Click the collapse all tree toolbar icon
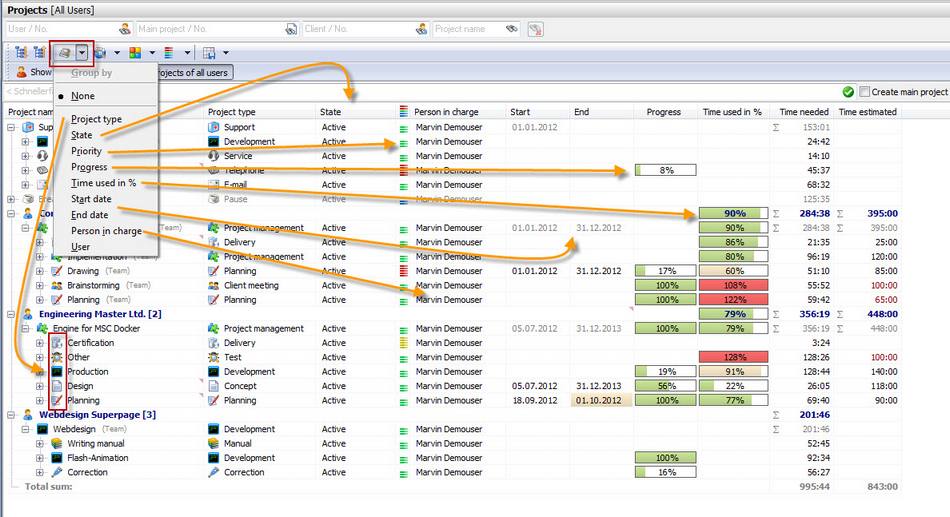Viewport: 950px width, 517px height. pyautogui.click(x=39, y=53)
